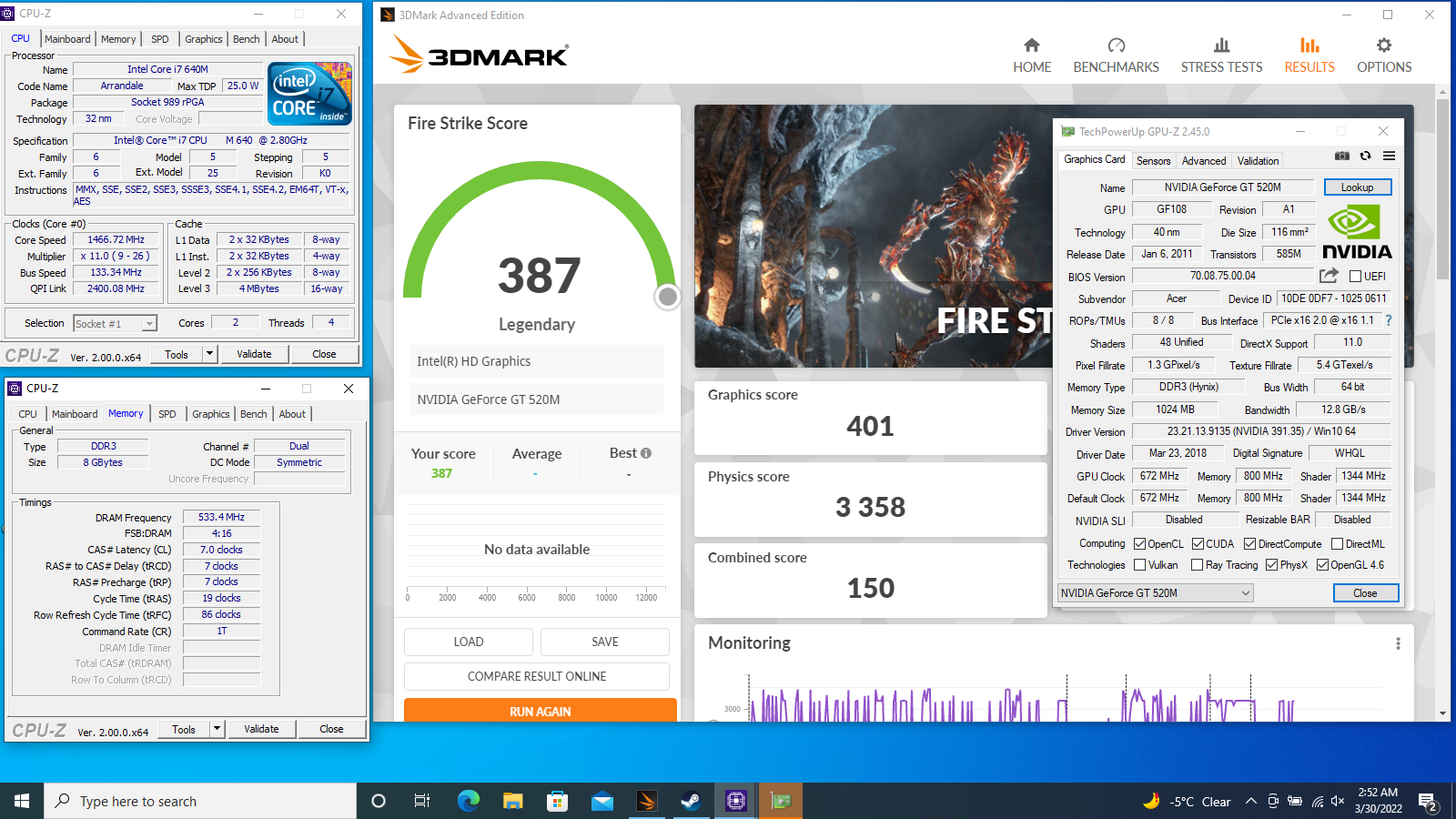Open Stress Tests chart icon

1221,45
